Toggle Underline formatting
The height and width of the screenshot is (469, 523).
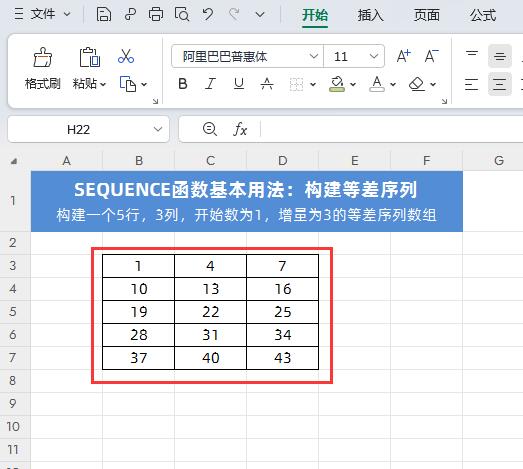238,84
